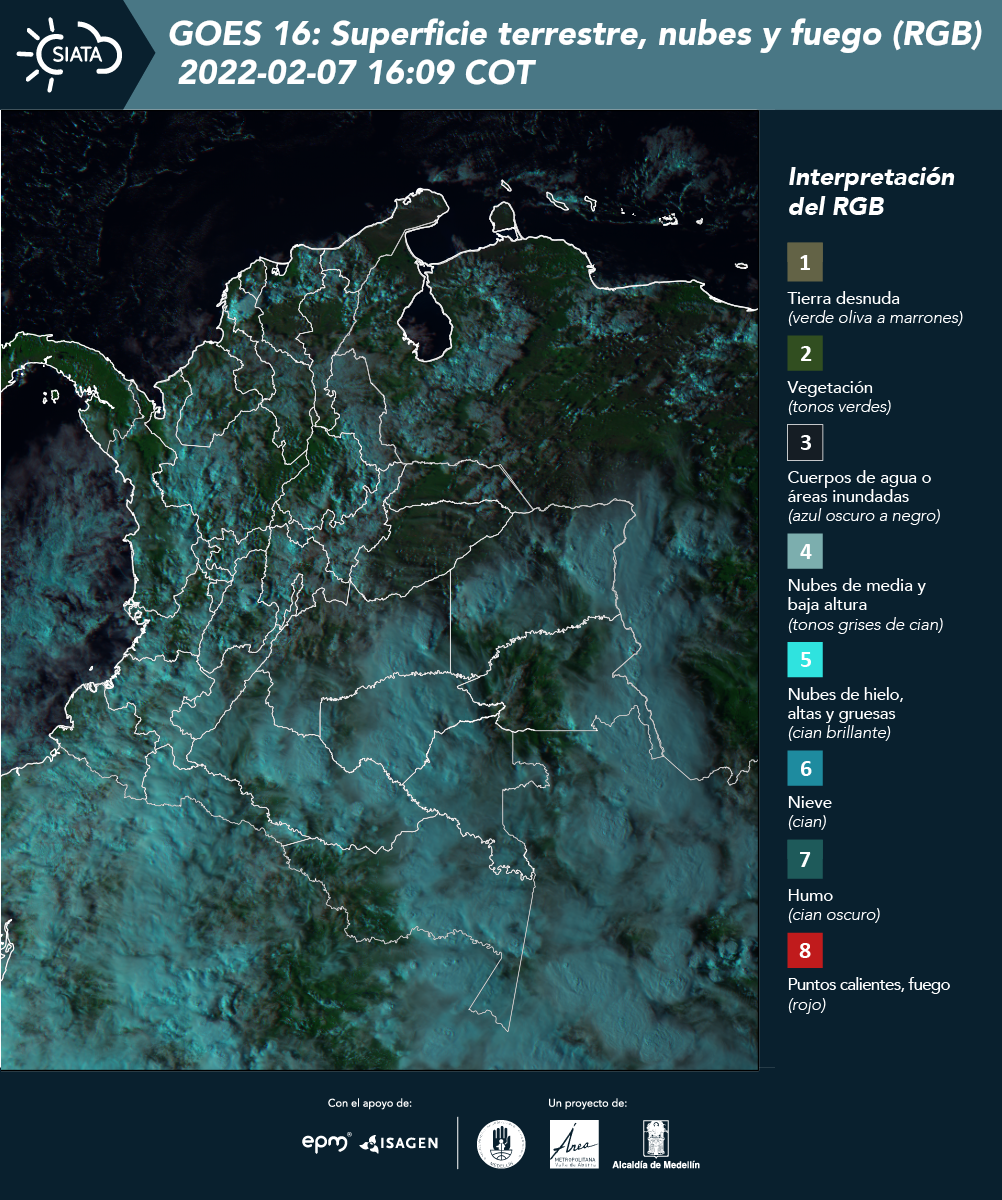Click the "Tierra desnuda" label
Screen dimensions: 1002x1200
pos(844,298)
